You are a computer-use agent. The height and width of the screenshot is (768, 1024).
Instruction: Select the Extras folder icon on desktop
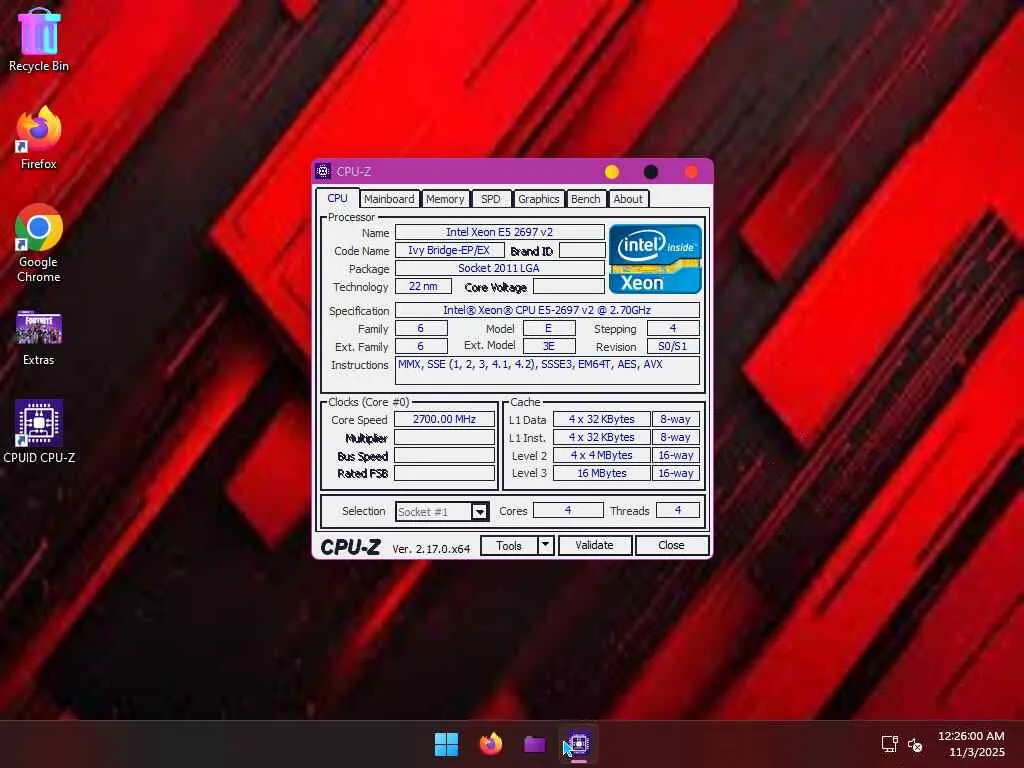pos(39,338)
